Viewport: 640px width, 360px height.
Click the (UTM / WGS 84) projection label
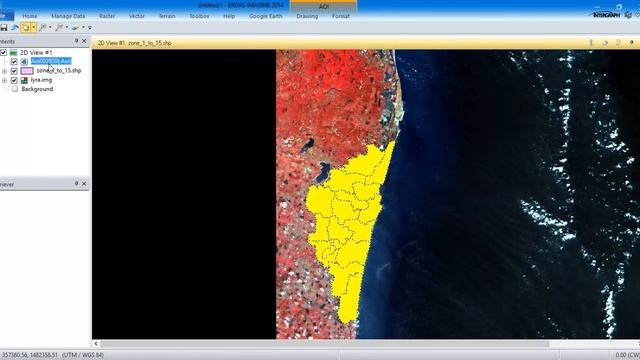click(83, 355)
